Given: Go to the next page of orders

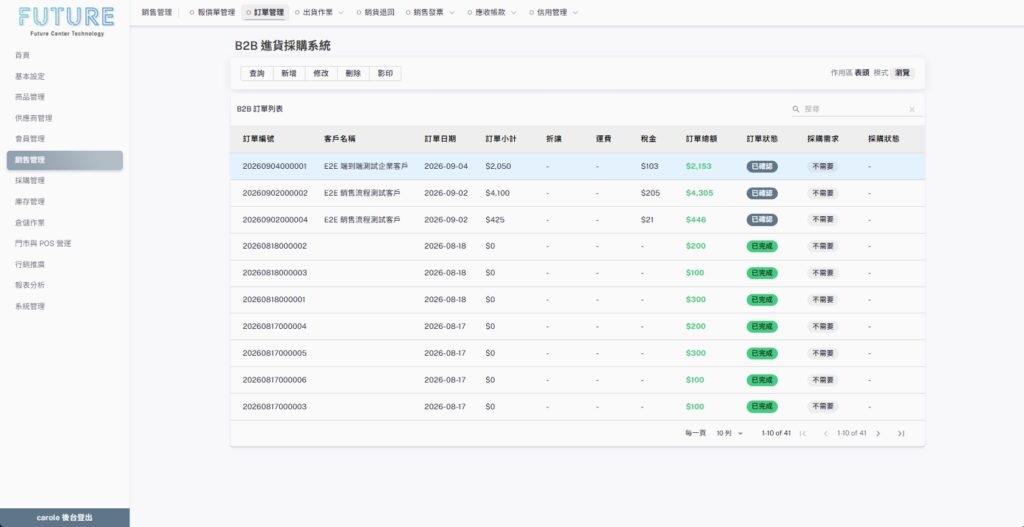Looking at the screenshot, I should click(x=878, y=434).
